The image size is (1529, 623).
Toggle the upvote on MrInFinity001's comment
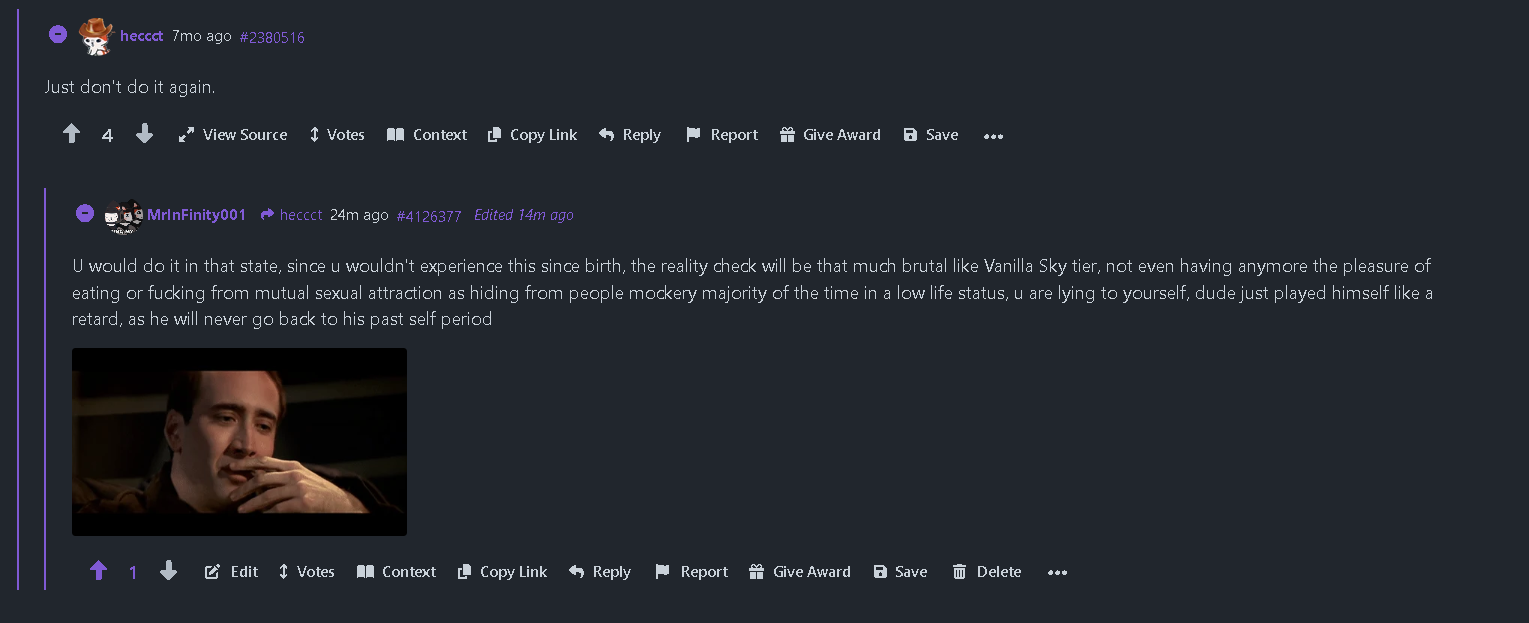tap(98, 571)
